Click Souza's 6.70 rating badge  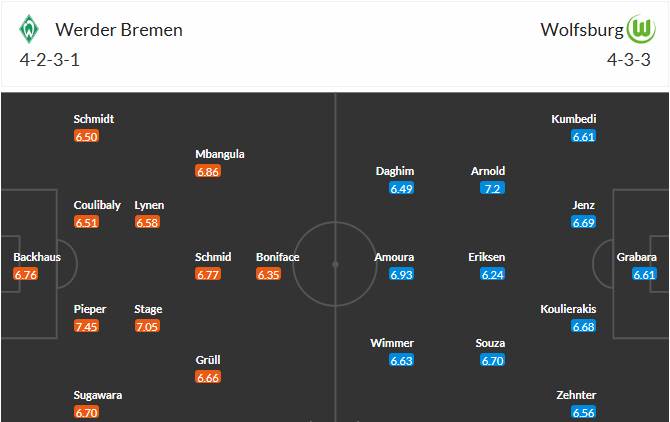point(491,360)
